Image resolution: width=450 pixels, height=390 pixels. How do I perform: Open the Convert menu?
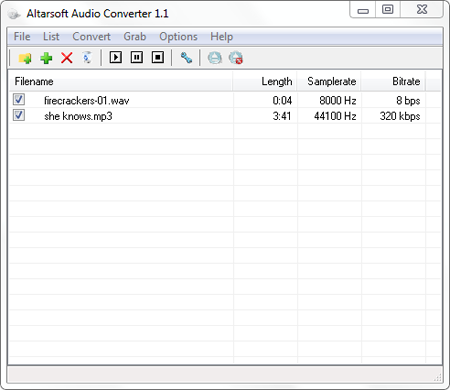91,36
